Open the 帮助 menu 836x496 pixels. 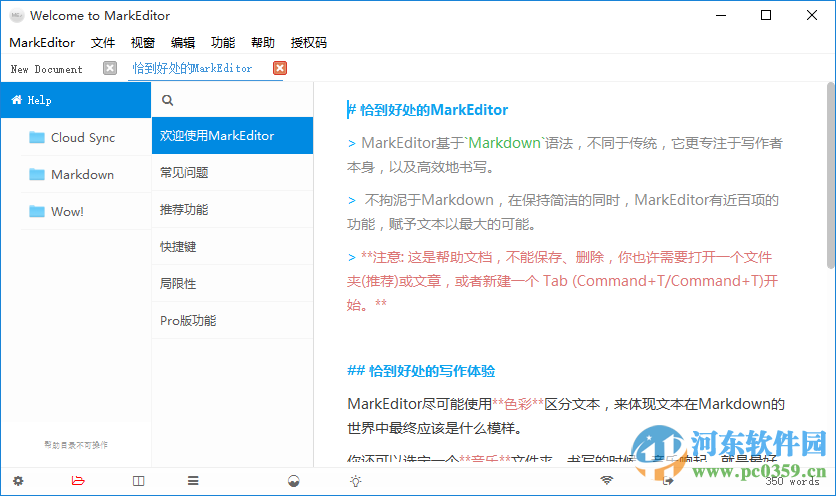(263, 43)
